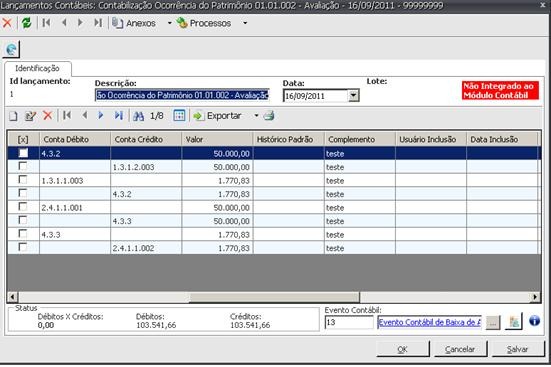This screenshot has width=551, height=367.
Task: Click the red X delete icon in top toolbar
Action: (7, 23)
